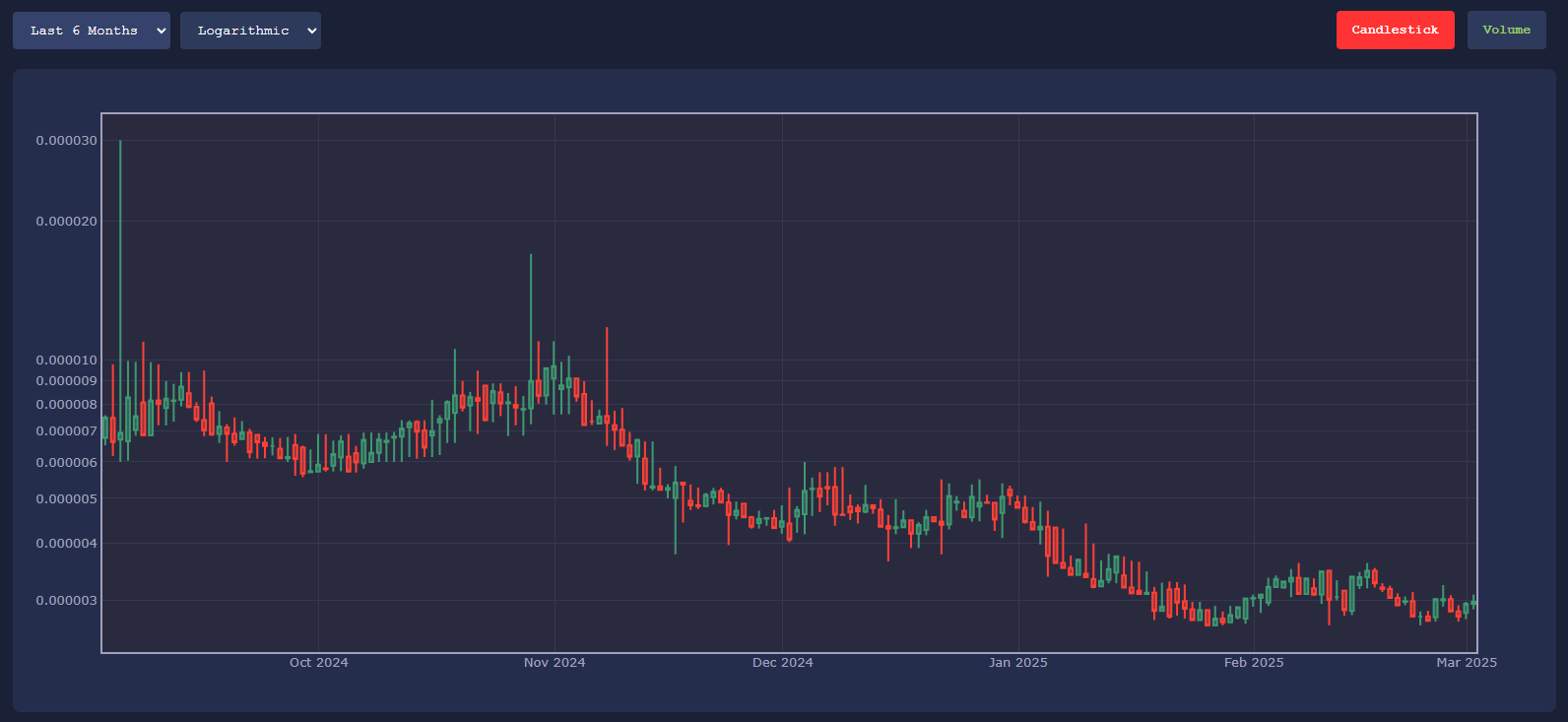Click the 0.000008 y-axis label

[x=67, y=405]
